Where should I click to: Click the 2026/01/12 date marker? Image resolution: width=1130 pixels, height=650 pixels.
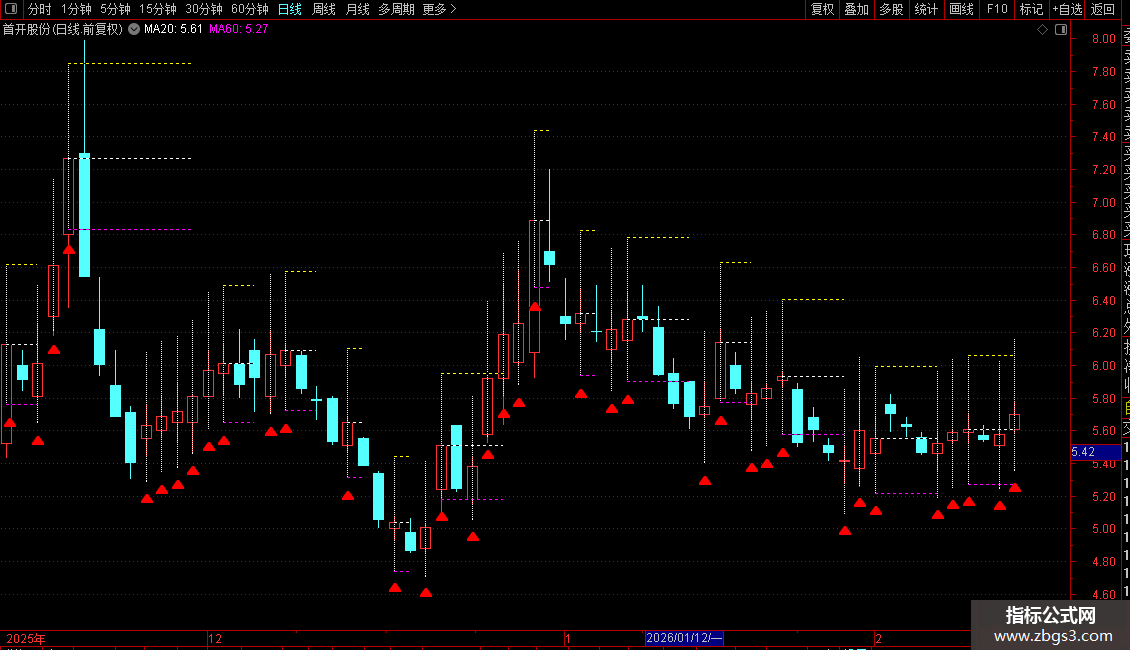point(684,638)
